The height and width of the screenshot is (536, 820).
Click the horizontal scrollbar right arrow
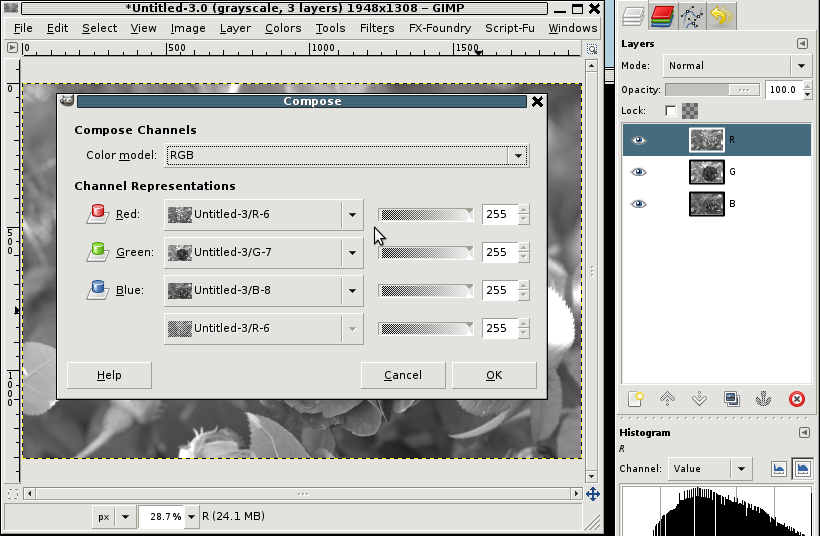[x=576, y=493]
